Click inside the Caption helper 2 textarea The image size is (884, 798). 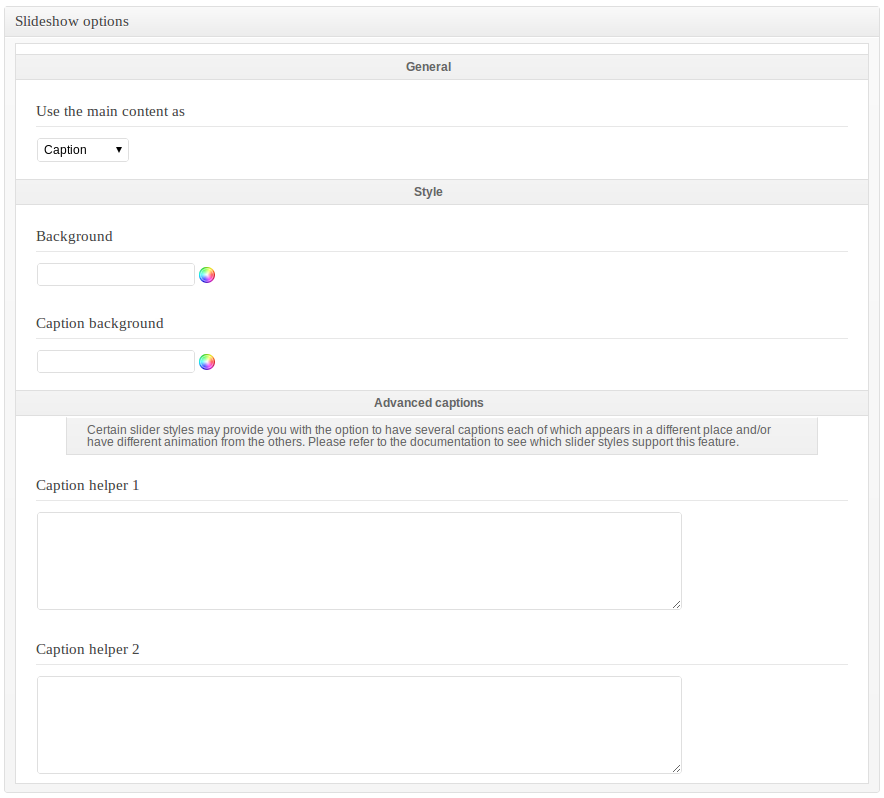[x=359, y=725]
